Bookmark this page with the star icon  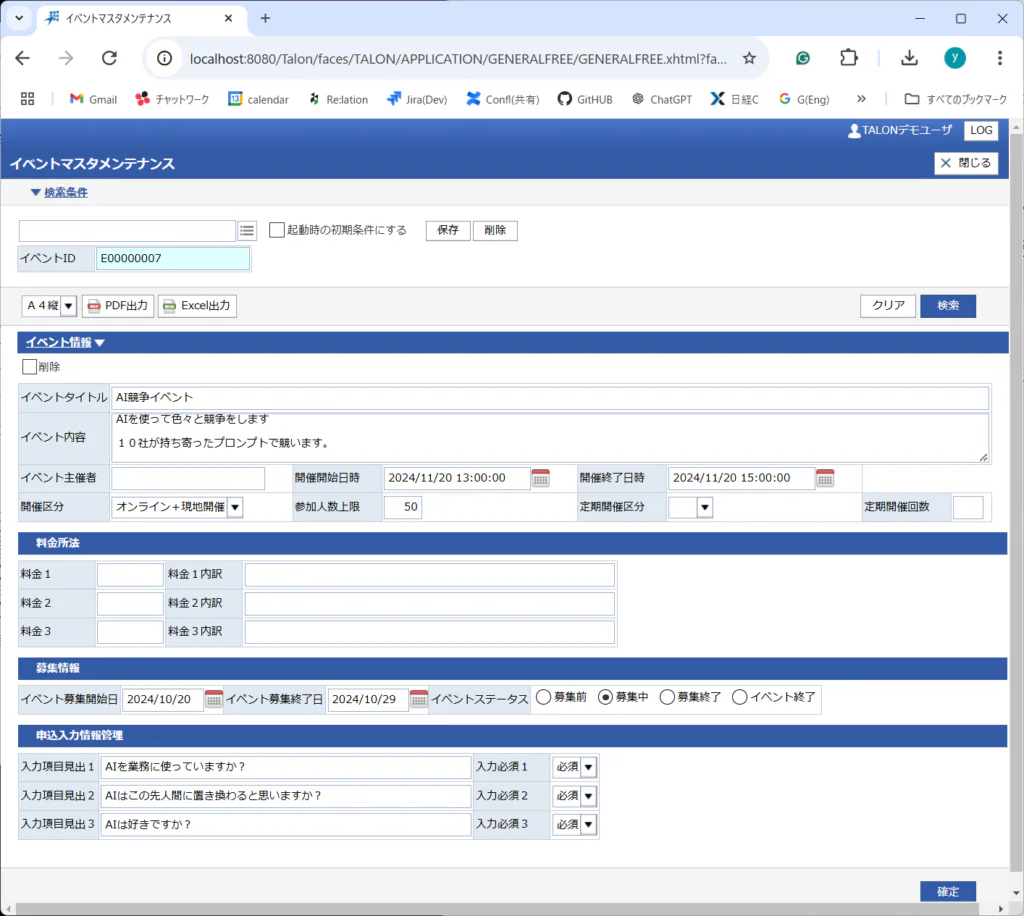click(749, 58)
